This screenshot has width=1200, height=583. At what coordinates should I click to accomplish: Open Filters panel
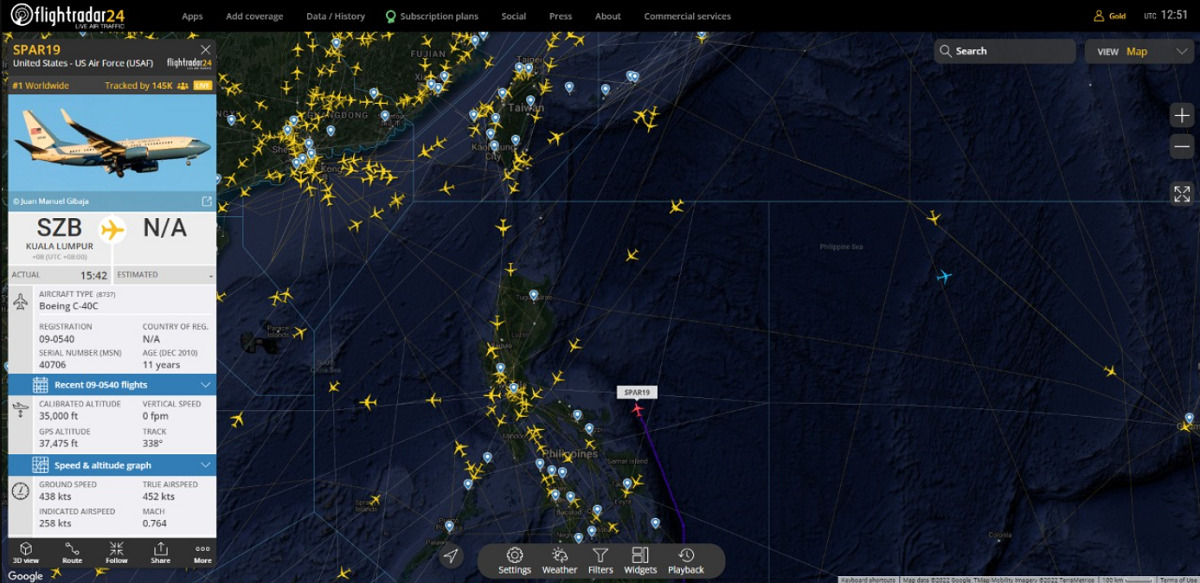[600, 561]
